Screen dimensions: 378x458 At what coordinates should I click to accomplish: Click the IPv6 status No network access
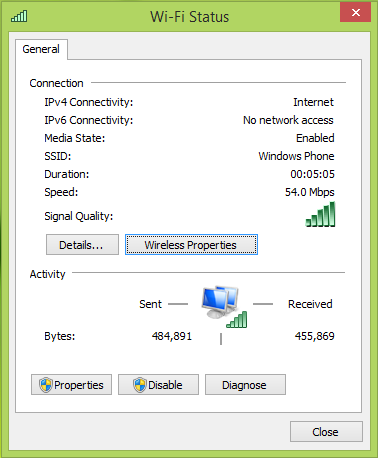tap(288, 120)
